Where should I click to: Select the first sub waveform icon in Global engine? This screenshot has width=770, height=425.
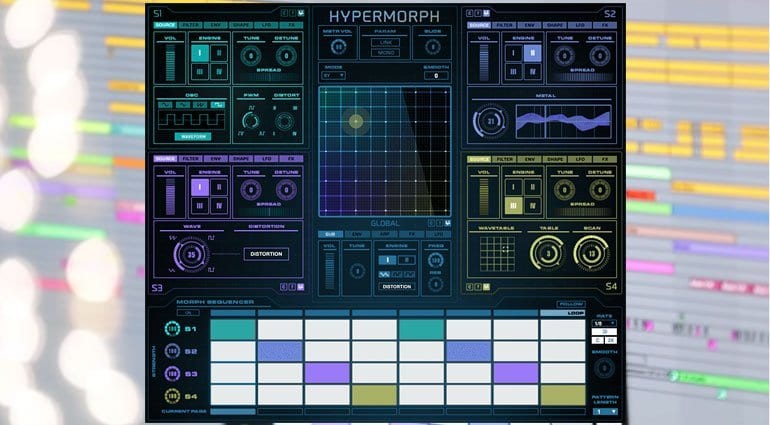(384, 274)
